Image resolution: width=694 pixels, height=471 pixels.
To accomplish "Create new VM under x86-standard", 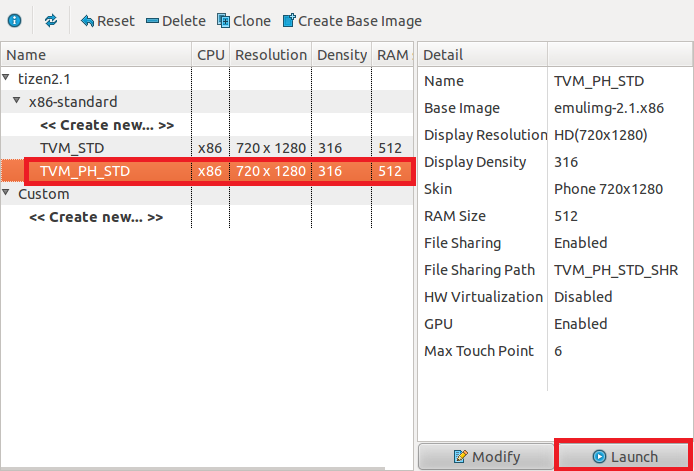I will pos(107,125).
